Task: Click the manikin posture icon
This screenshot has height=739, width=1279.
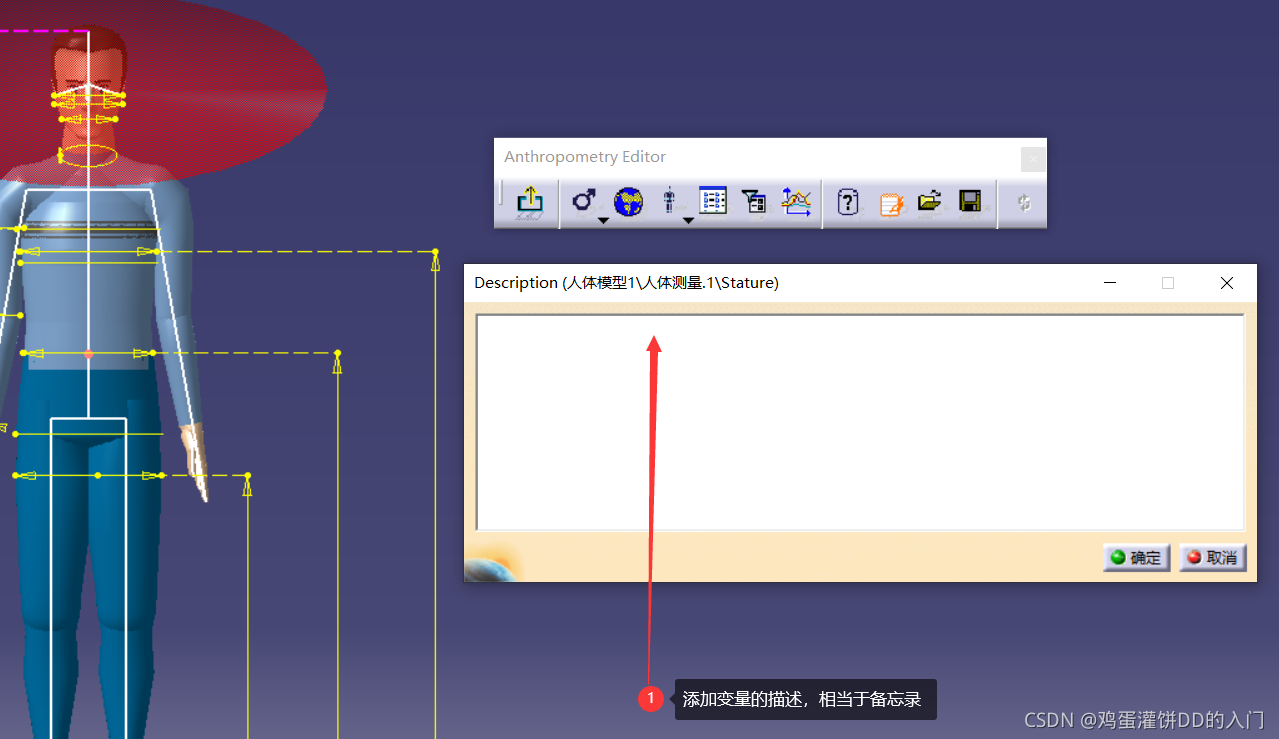Action: (x=669, y=202)
